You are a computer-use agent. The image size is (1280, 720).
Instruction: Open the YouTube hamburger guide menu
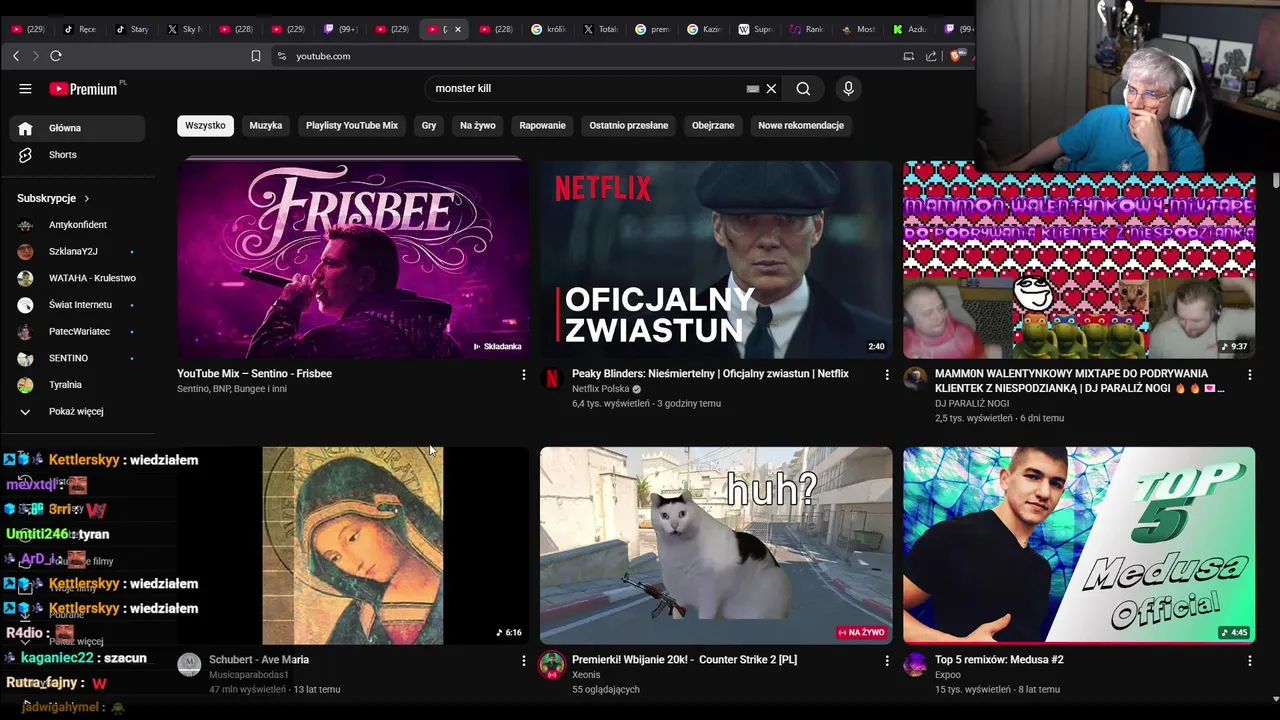(x=25, y=88)
